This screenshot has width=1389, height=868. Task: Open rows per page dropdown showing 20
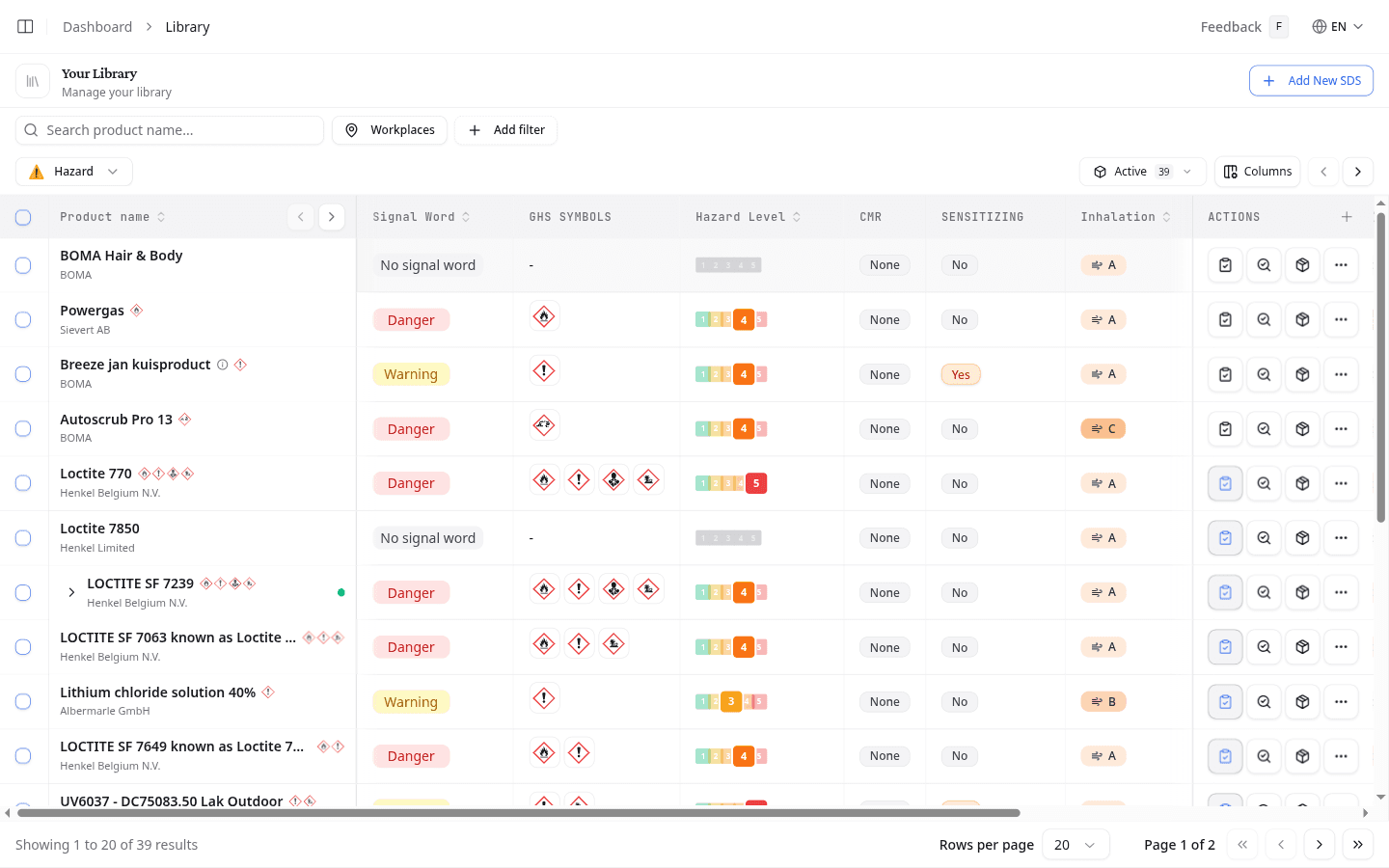1076,845
